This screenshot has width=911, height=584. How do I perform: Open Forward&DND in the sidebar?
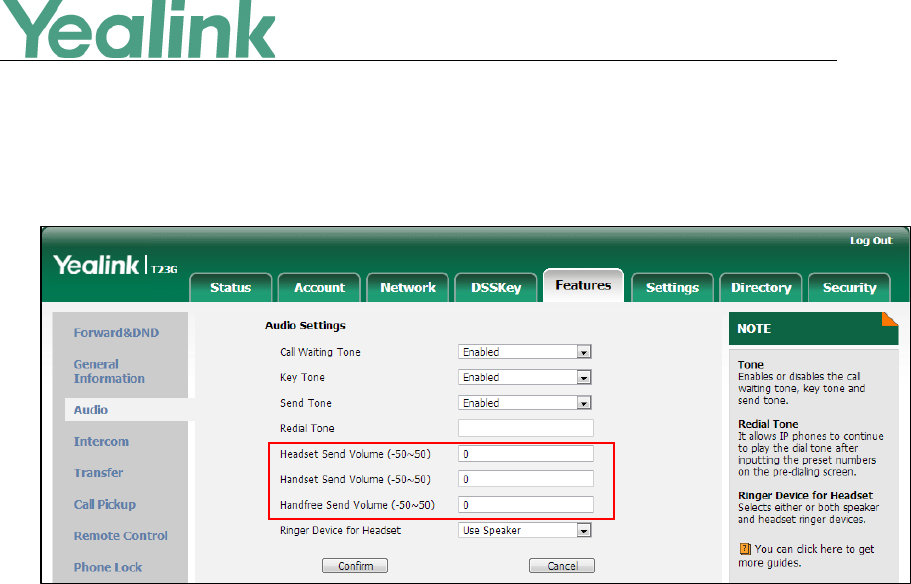[x=116, y=333]
